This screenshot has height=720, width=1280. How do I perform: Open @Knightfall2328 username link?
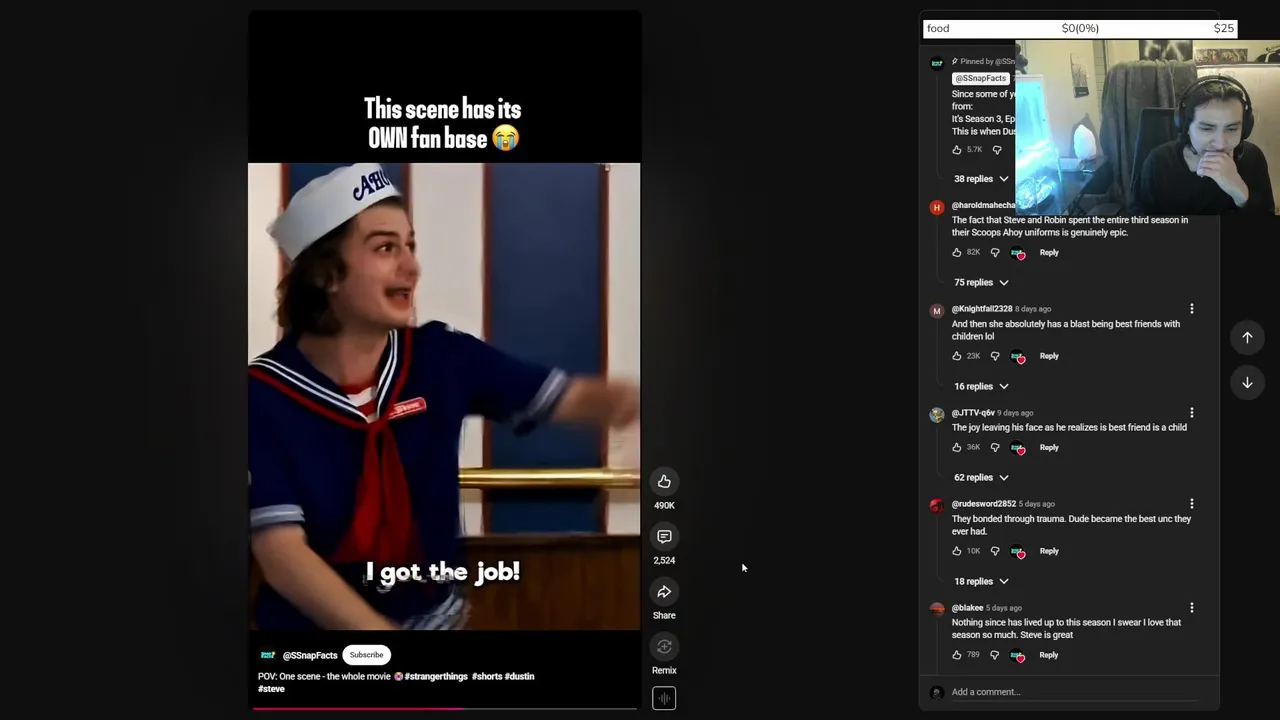coord(982,309)
